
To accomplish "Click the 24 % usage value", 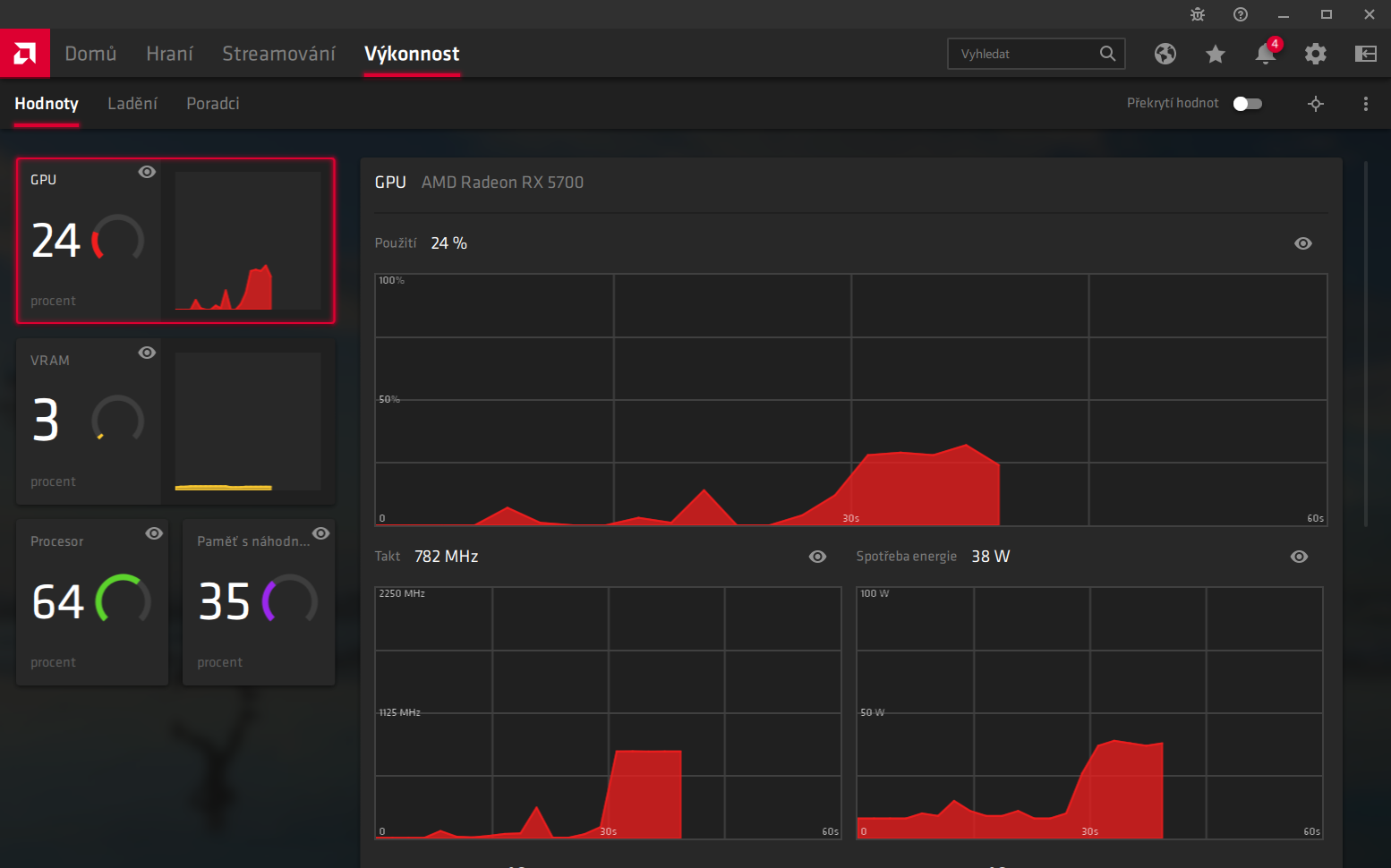I will point(449,243).
